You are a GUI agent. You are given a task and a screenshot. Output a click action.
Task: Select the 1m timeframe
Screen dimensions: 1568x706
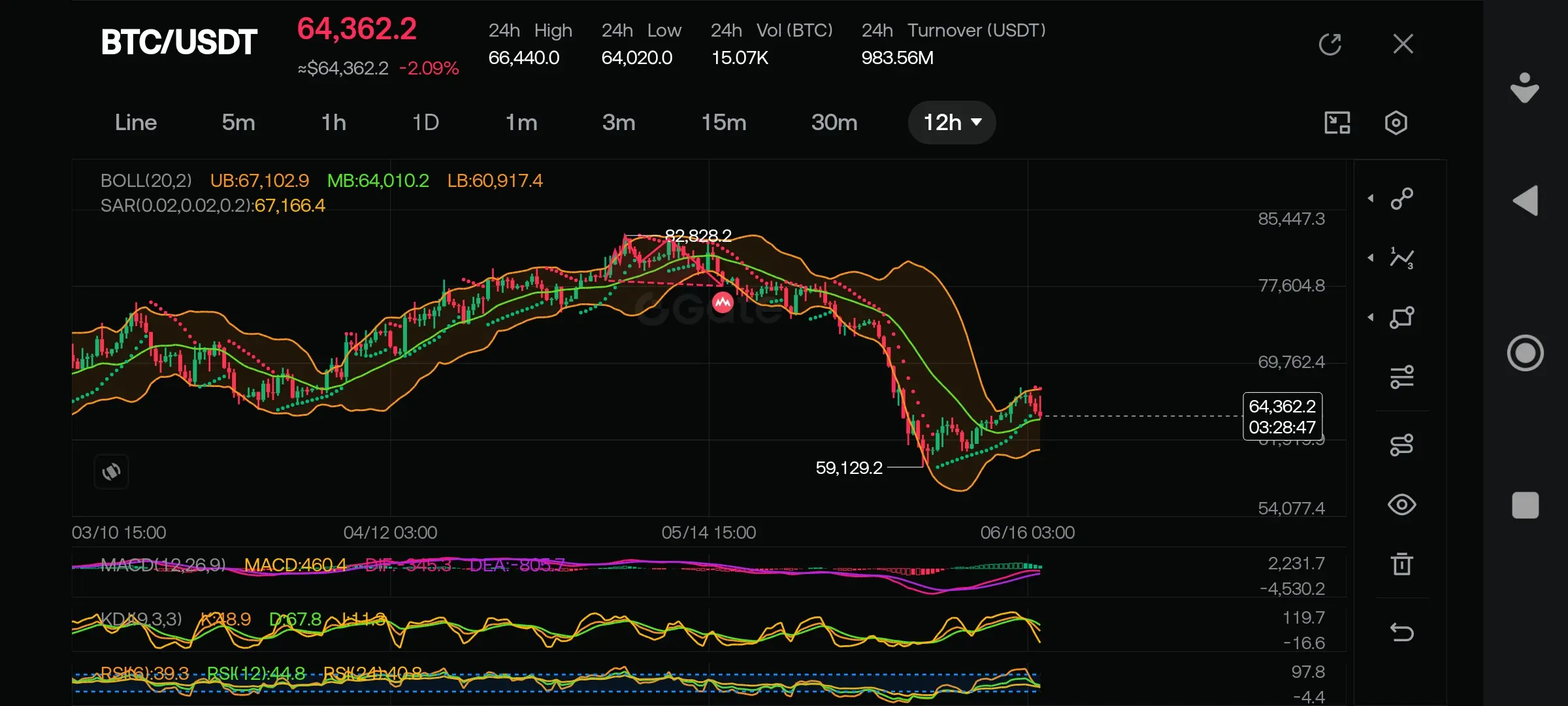pyautogui.click(x=521, y=123)
